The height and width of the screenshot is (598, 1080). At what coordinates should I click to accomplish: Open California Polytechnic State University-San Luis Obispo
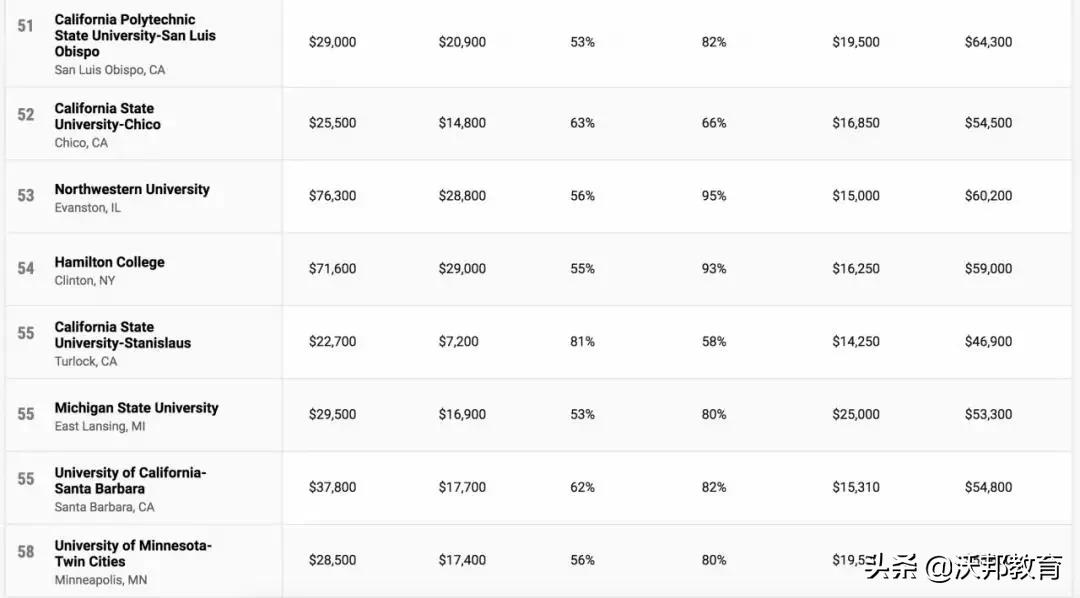(x=135, y=35)
